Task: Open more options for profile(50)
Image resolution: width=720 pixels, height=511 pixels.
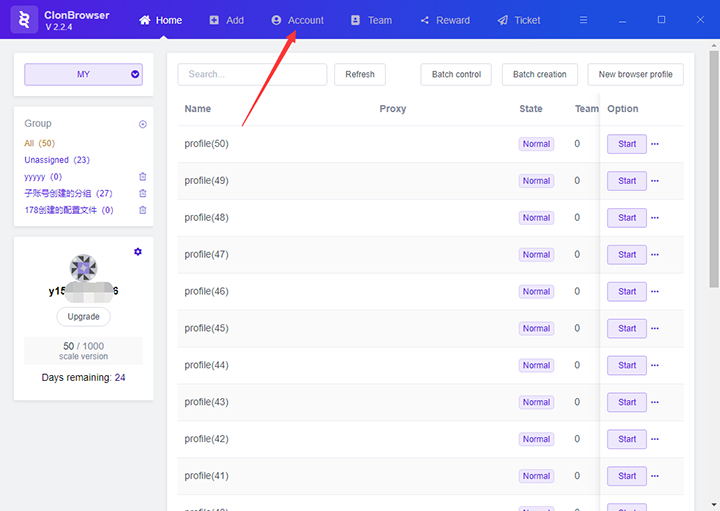Action: pos(656,144)
